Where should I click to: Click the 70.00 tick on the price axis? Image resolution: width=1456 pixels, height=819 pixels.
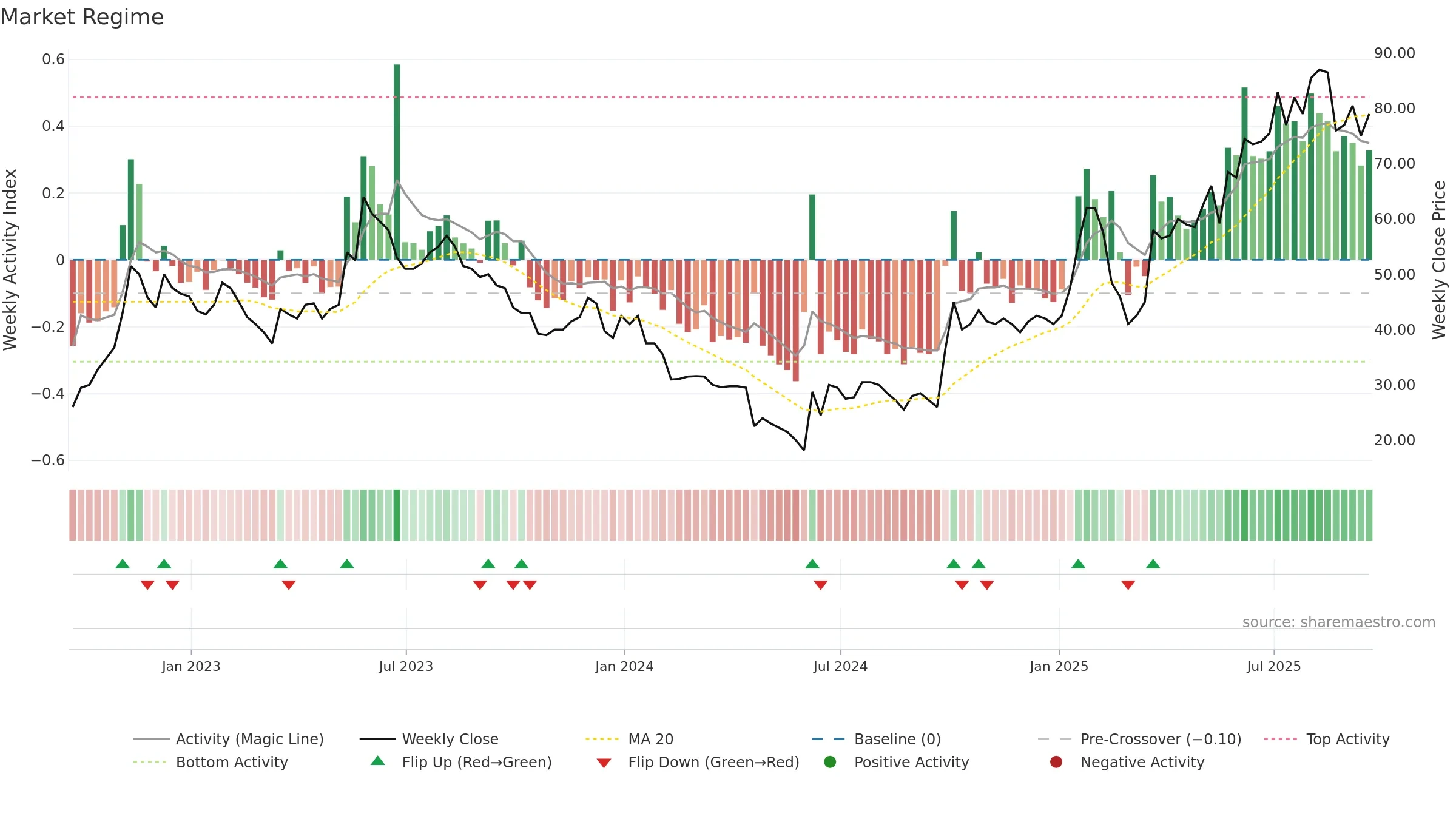click(x=1395, y=164)
